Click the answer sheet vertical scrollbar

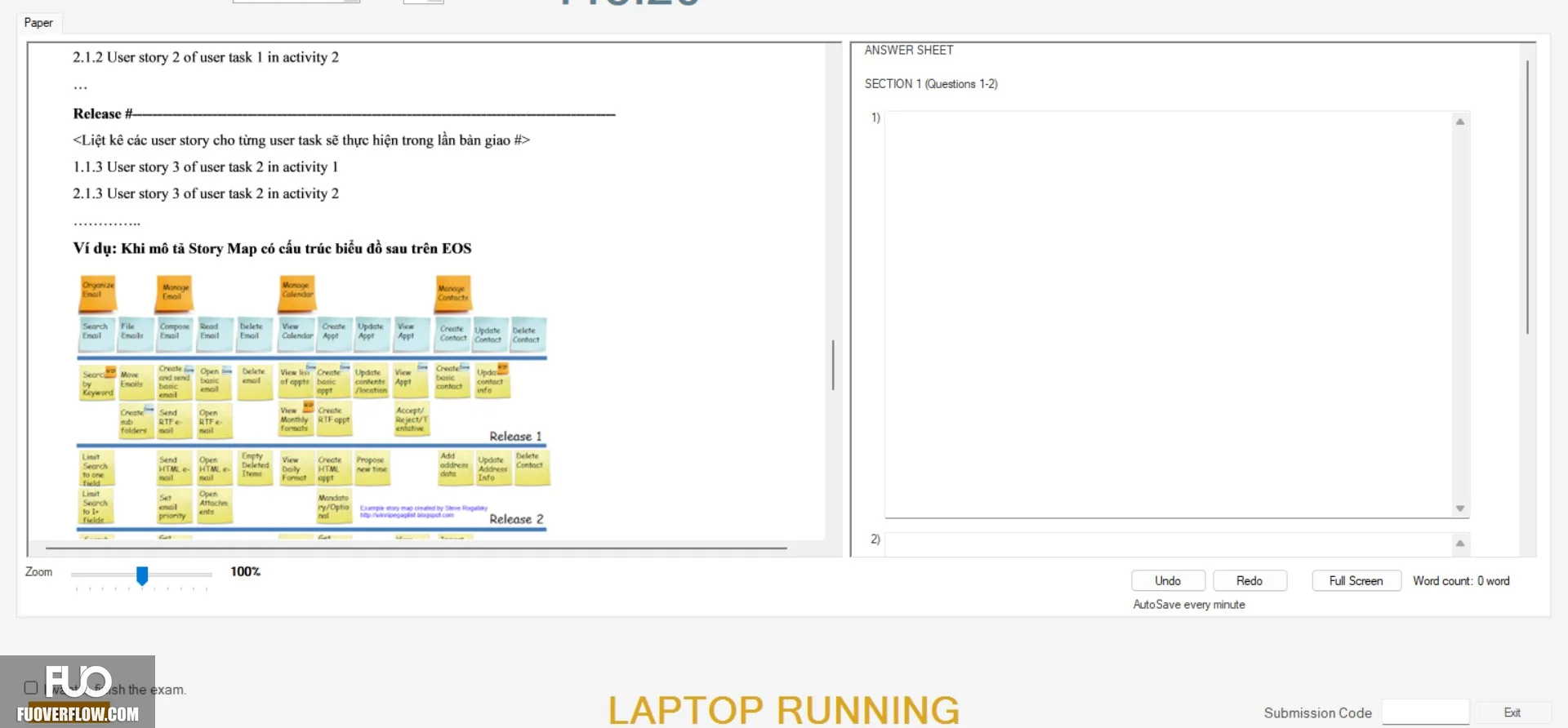(x=1527, y=196)
